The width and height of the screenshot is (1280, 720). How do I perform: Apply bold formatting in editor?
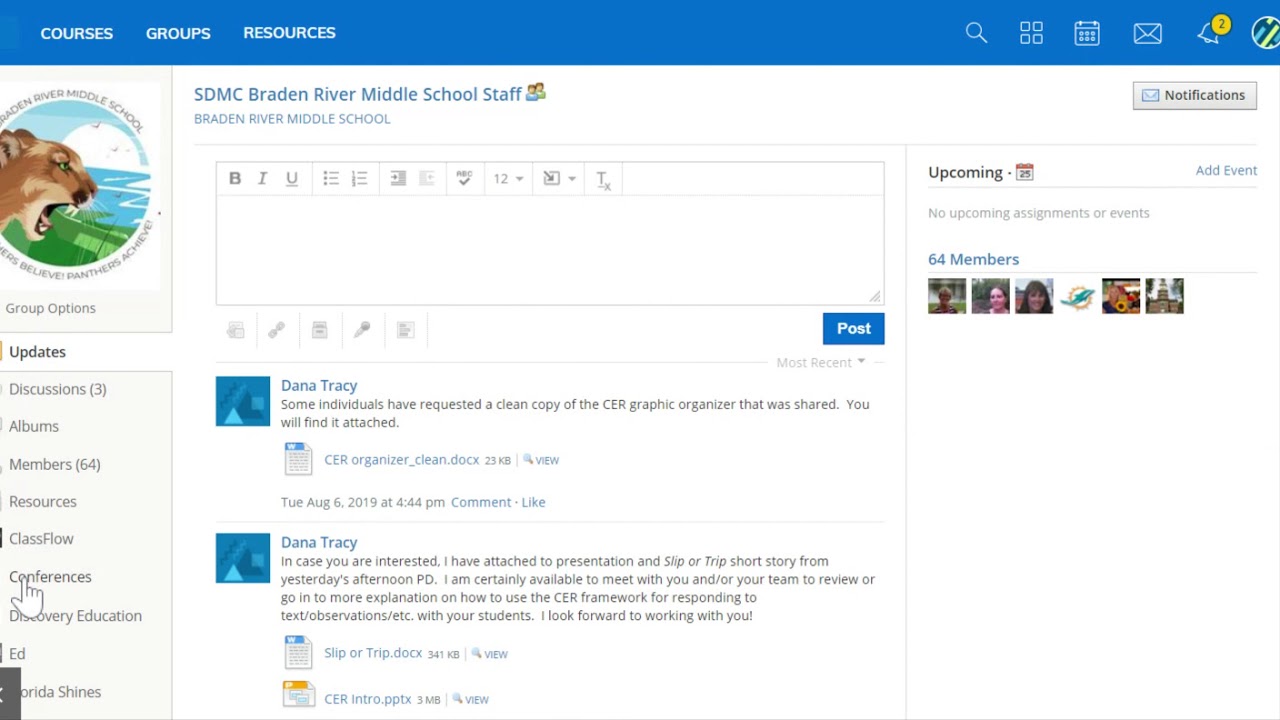pos(235,178)
